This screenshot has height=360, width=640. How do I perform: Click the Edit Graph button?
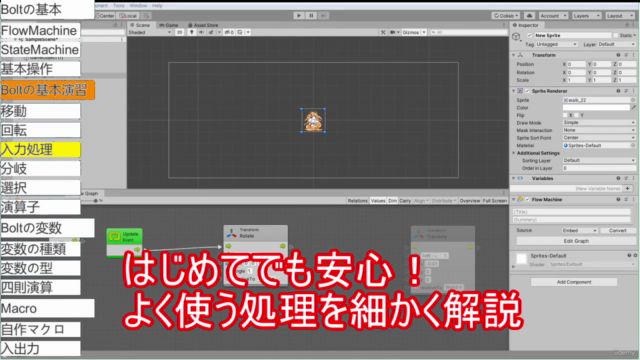tap(576, 241)
